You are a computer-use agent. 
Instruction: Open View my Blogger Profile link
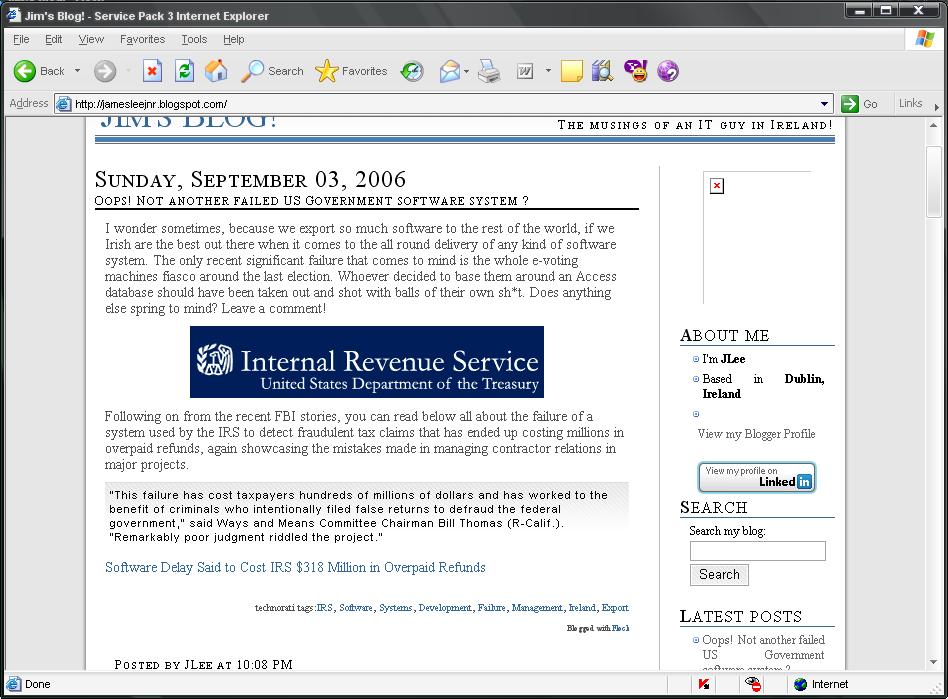(756, 434)
